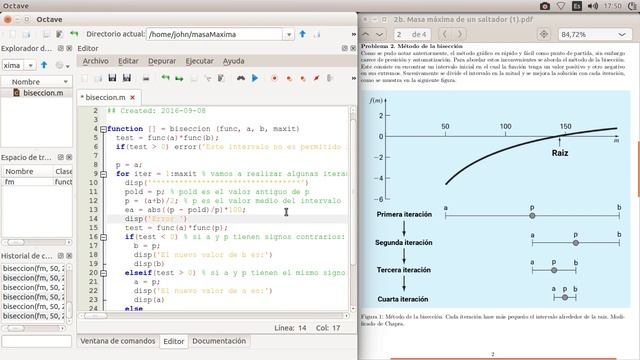This screenshot has height=360, width=640.
Task: Click the editor's vertical scrollbar
Action: tap(353, 208)
